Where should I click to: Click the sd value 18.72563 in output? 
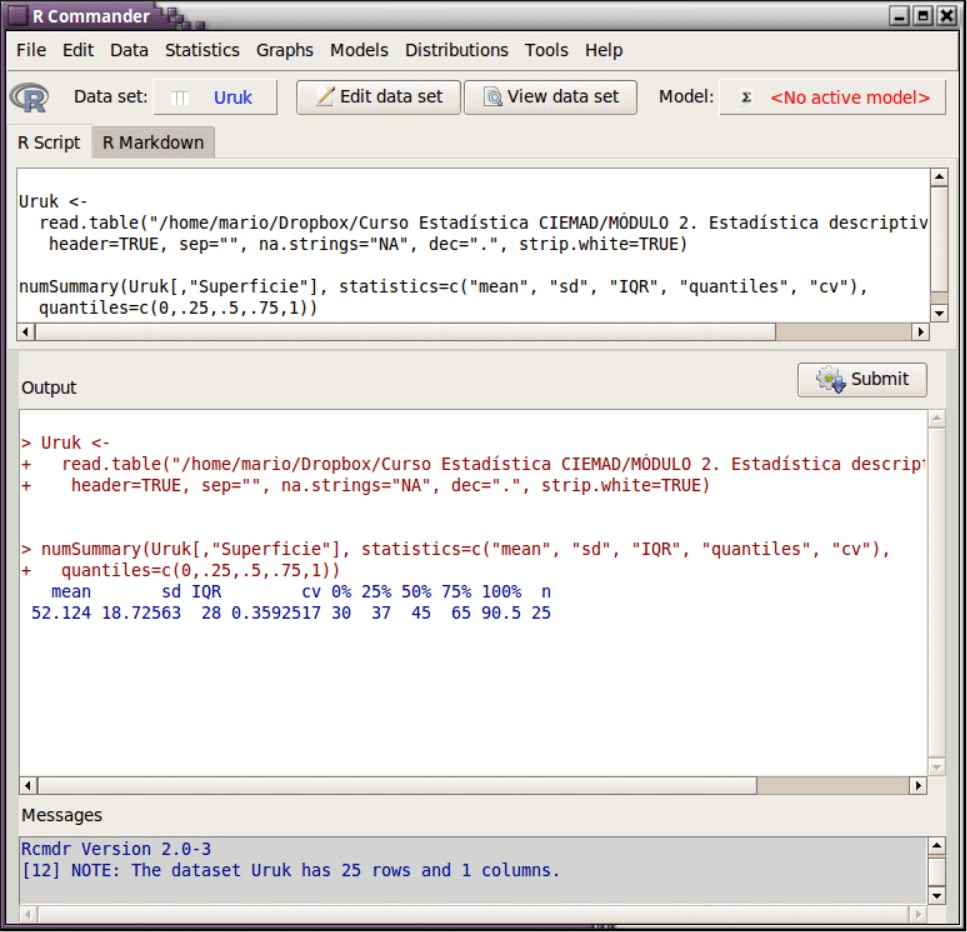(x=141, y=612)
